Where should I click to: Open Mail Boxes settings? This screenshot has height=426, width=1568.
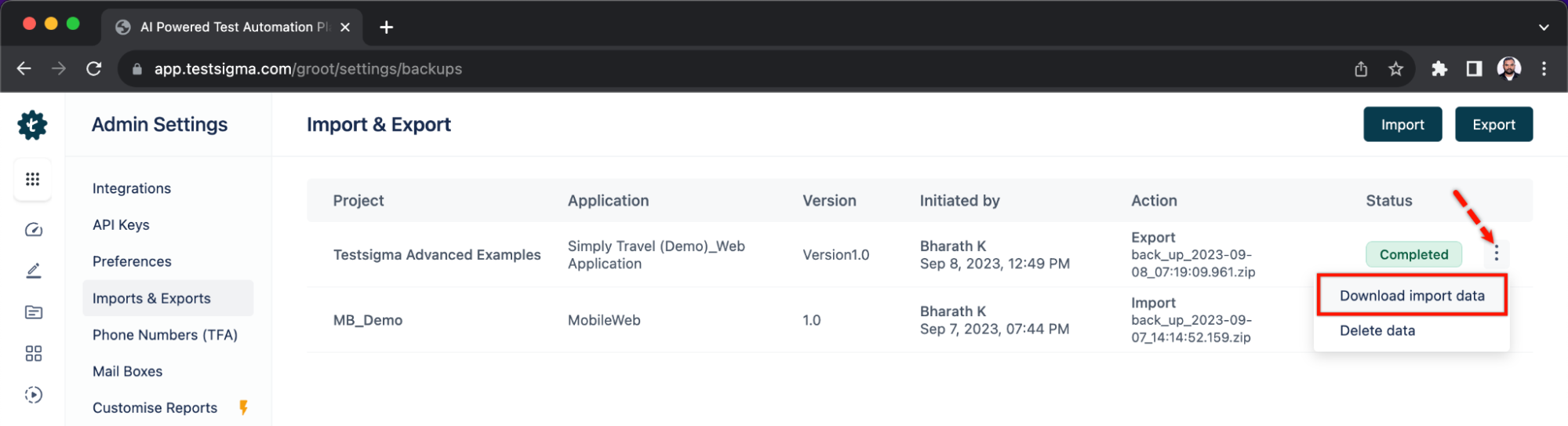[x=127, y=371]
